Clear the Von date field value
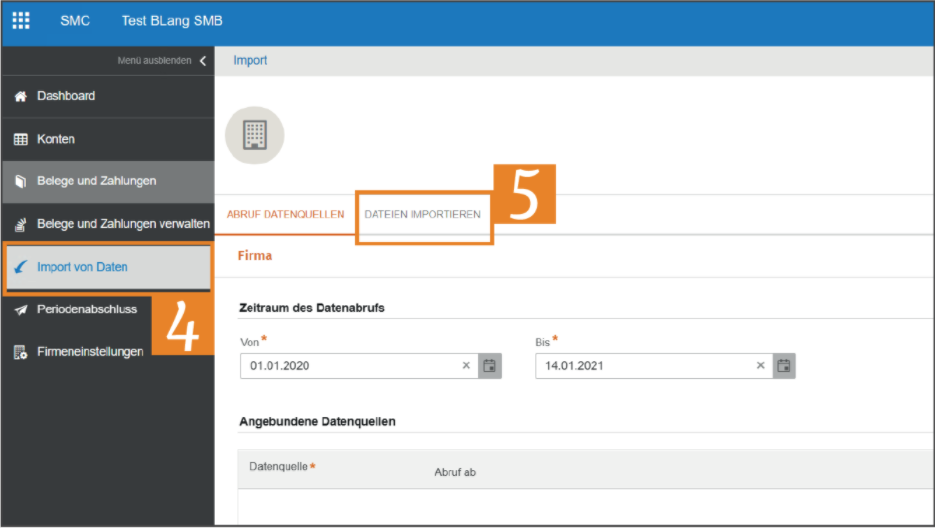This screenshot has height=528, width=935. [466, 366]
